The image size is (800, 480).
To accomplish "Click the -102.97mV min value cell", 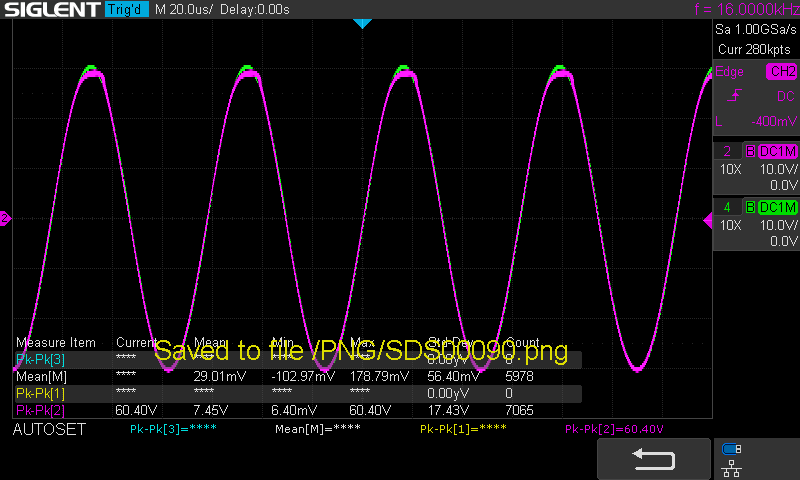I will click(303, 376).
